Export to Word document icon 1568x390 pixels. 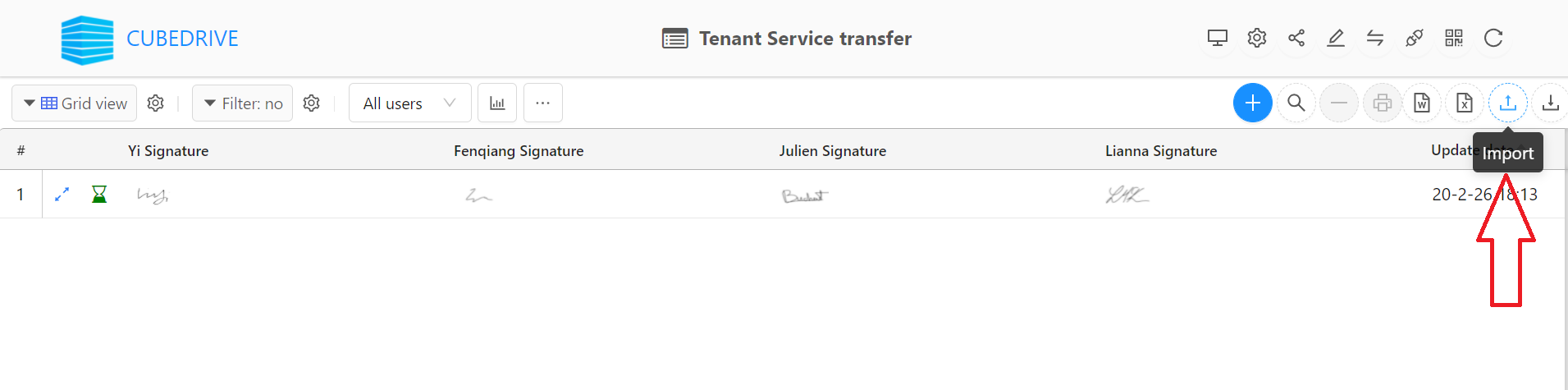(x=1422, y=103)
